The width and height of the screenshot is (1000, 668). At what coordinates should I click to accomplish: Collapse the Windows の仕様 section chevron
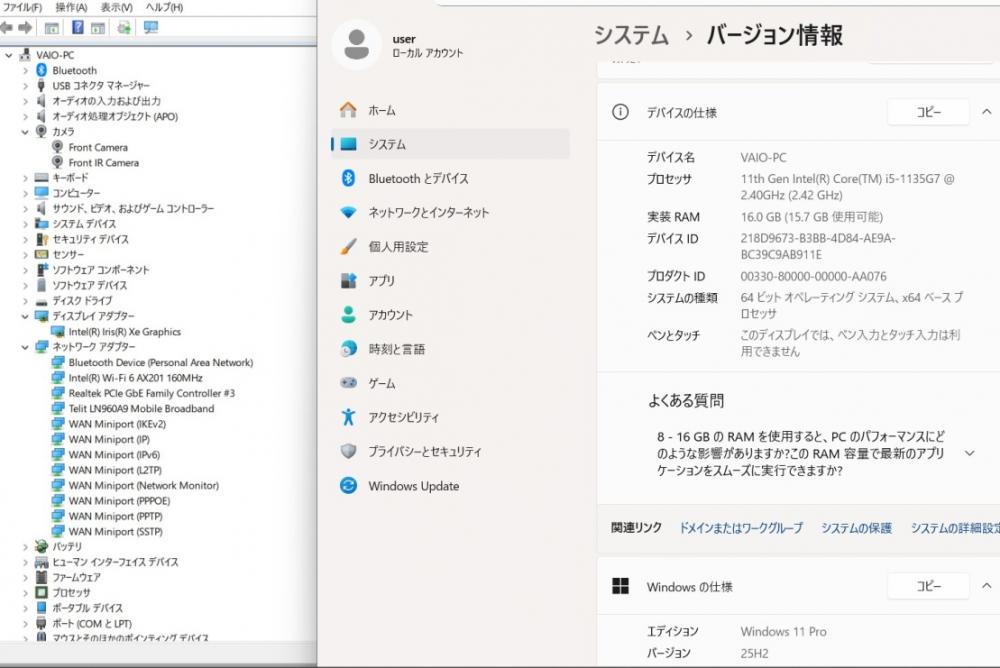click(987, 586)
